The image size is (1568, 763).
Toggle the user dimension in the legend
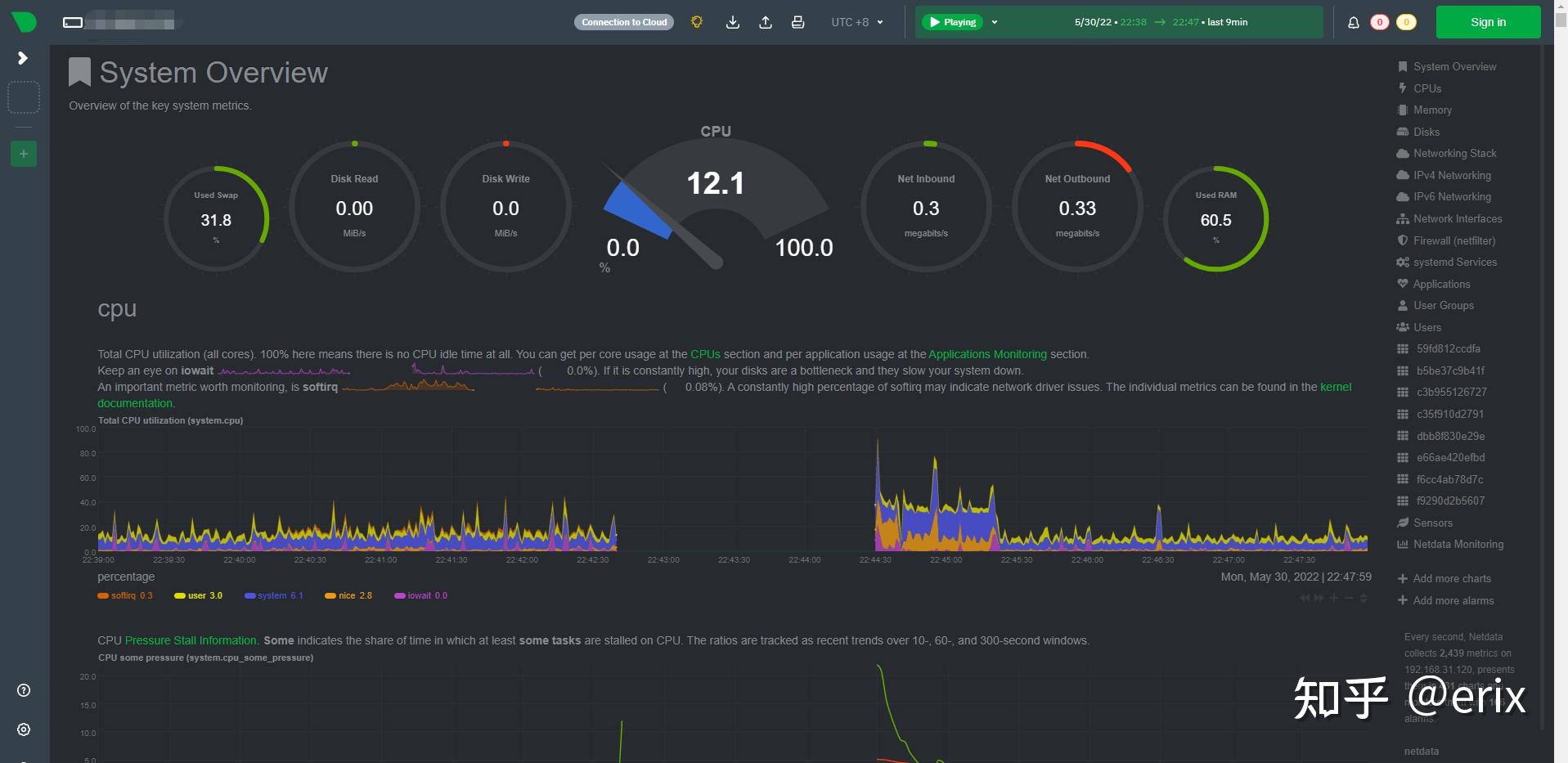(198, 595)
